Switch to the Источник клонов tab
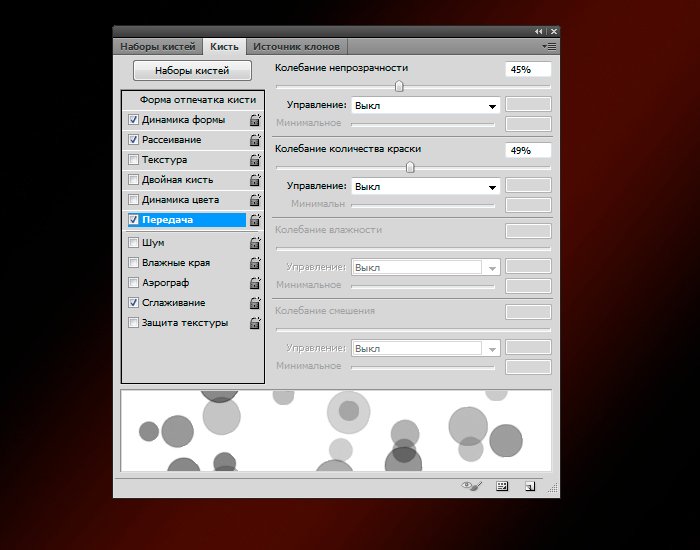 (x=296, y=46)
